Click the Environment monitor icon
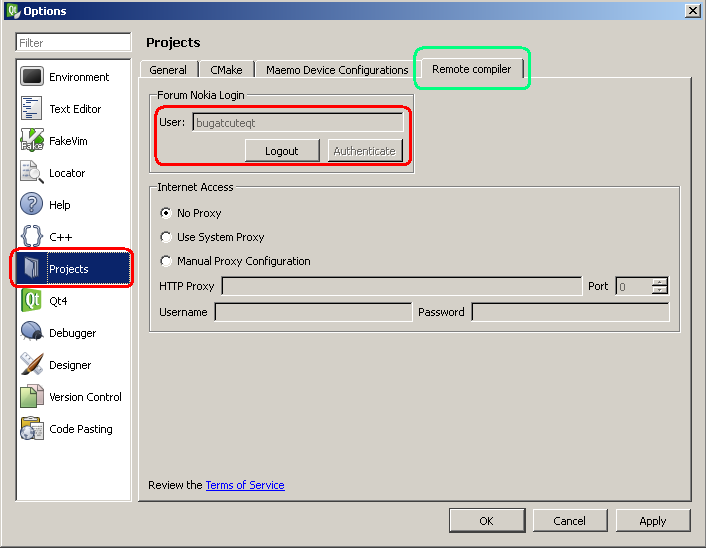This screenshot has width=706, height=548. point(32,77)
